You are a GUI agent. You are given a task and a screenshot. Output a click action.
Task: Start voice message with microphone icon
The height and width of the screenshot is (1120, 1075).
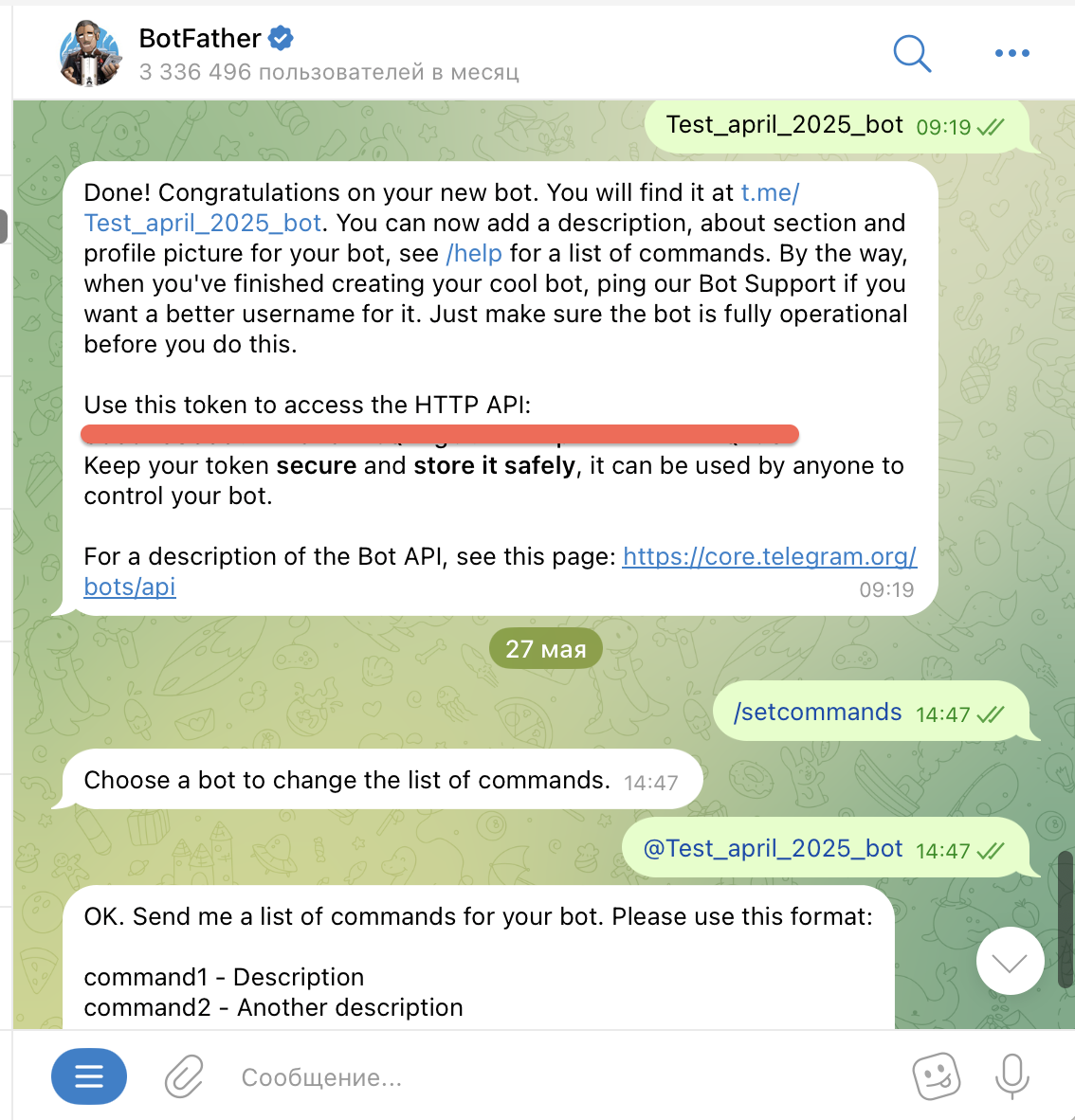coord(1012,1076)
